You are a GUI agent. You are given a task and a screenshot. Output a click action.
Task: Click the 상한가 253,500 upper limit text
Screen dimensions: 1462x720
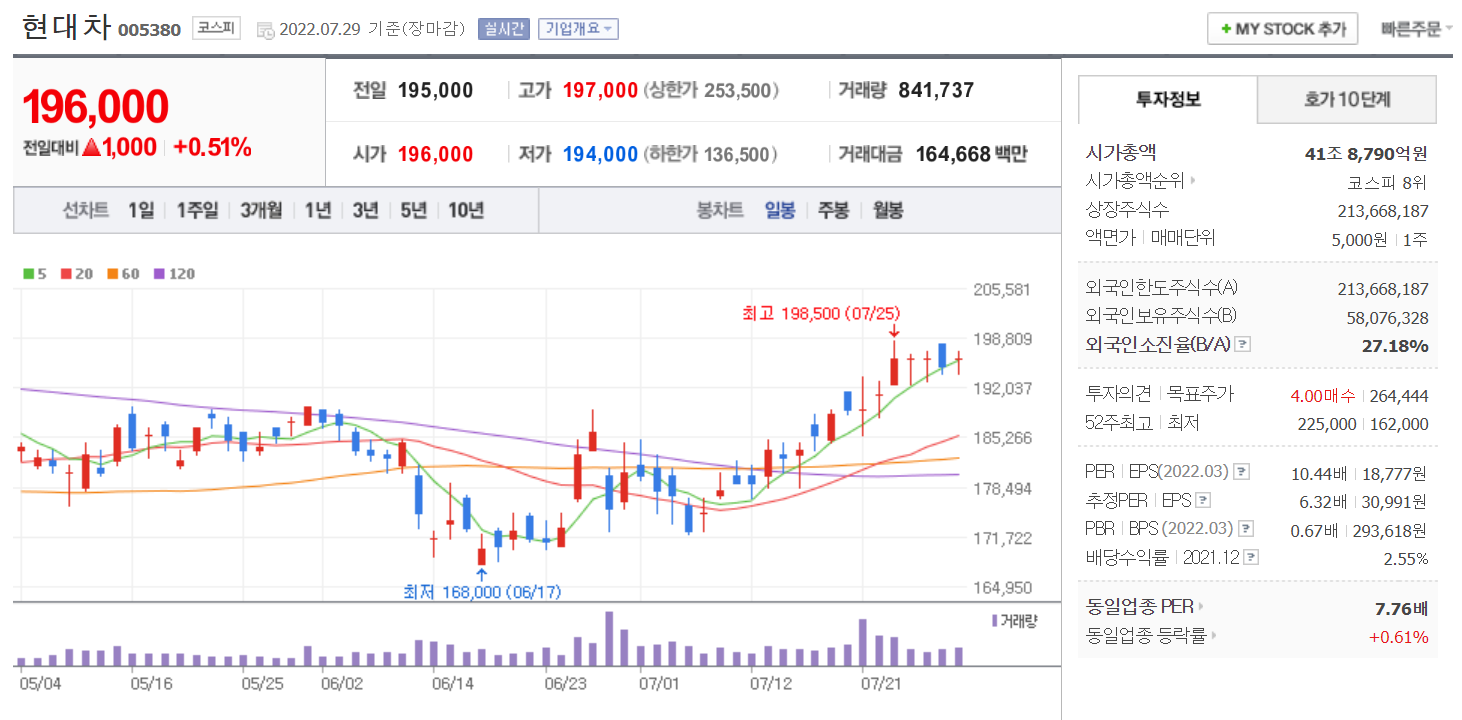(711, 91)
